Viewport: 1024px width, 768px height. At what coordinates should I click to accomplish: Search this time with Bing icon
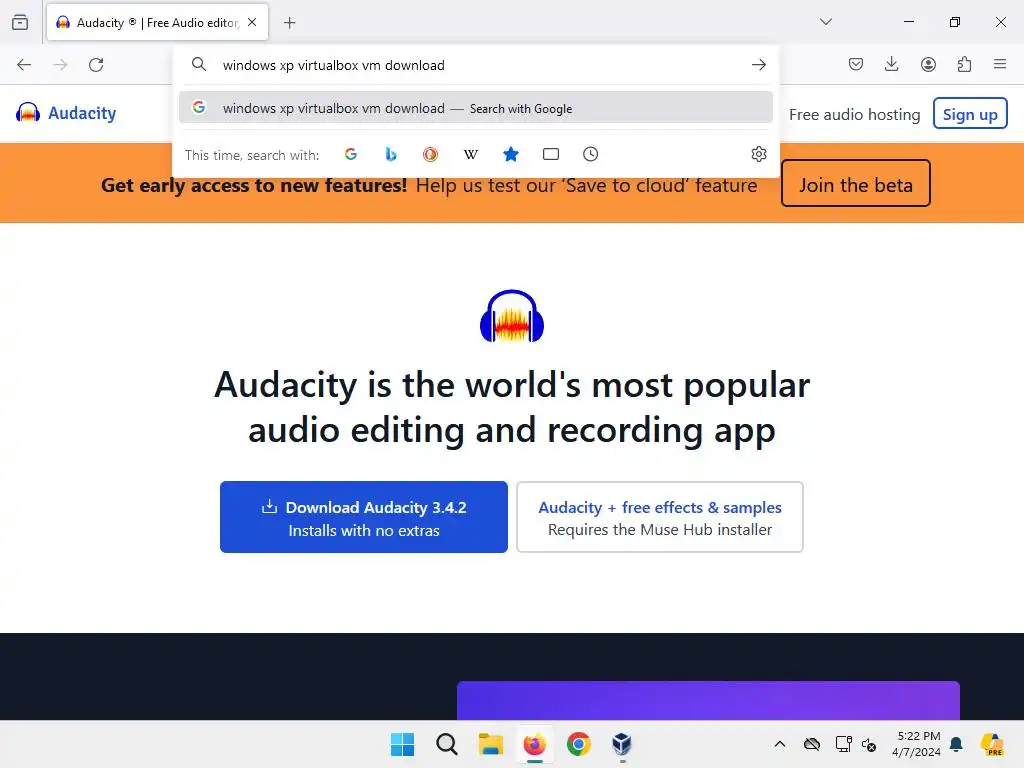391,154
